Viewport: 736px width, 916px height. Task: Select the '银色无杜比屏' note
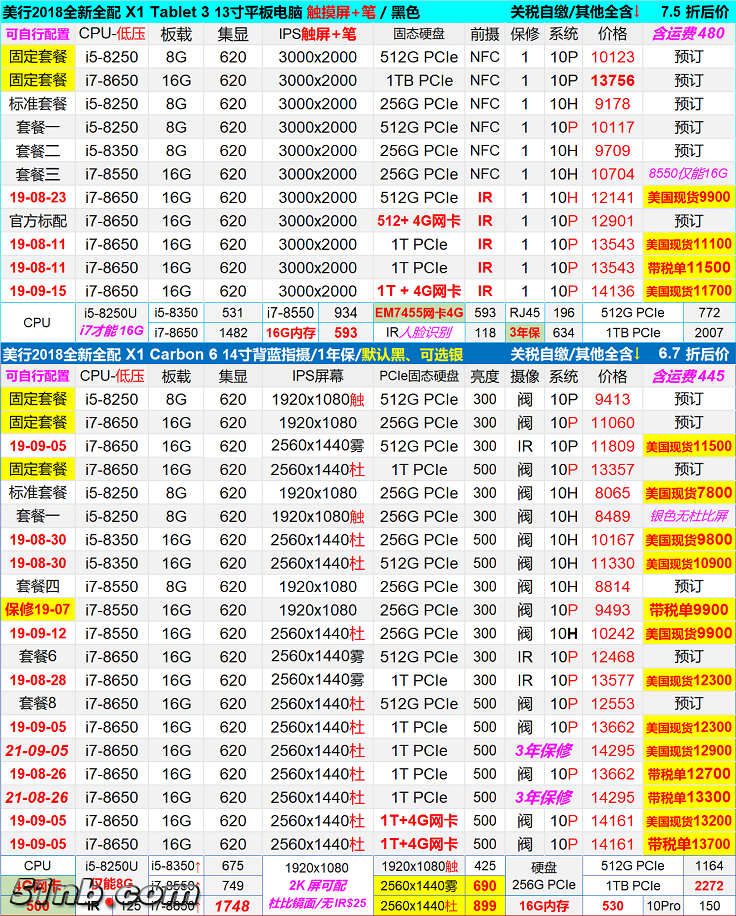pyautogui.click(x=688, y=516)
